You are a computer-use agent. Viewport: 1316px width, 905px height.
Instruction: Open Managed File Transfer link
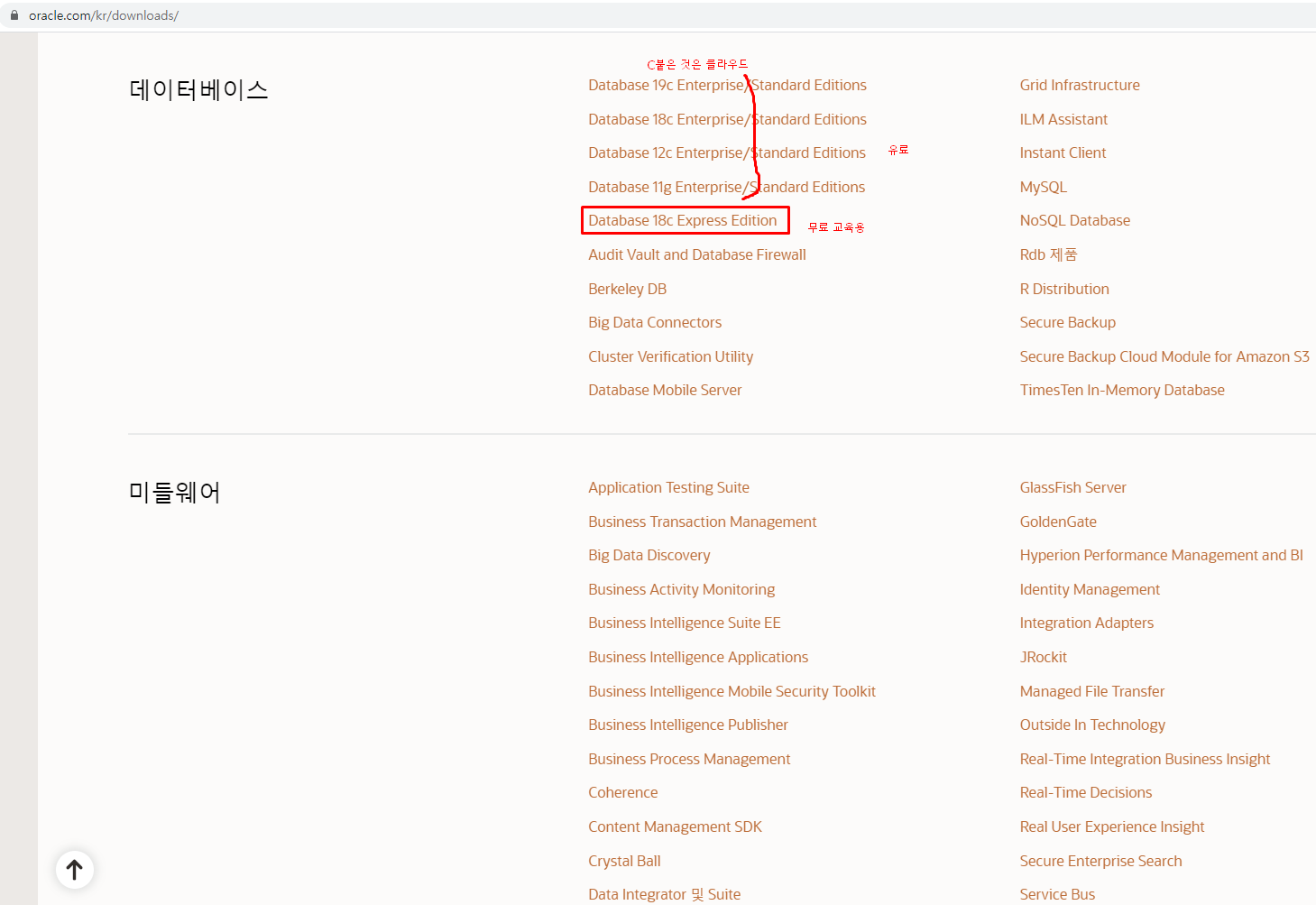tap(1092, 691)
